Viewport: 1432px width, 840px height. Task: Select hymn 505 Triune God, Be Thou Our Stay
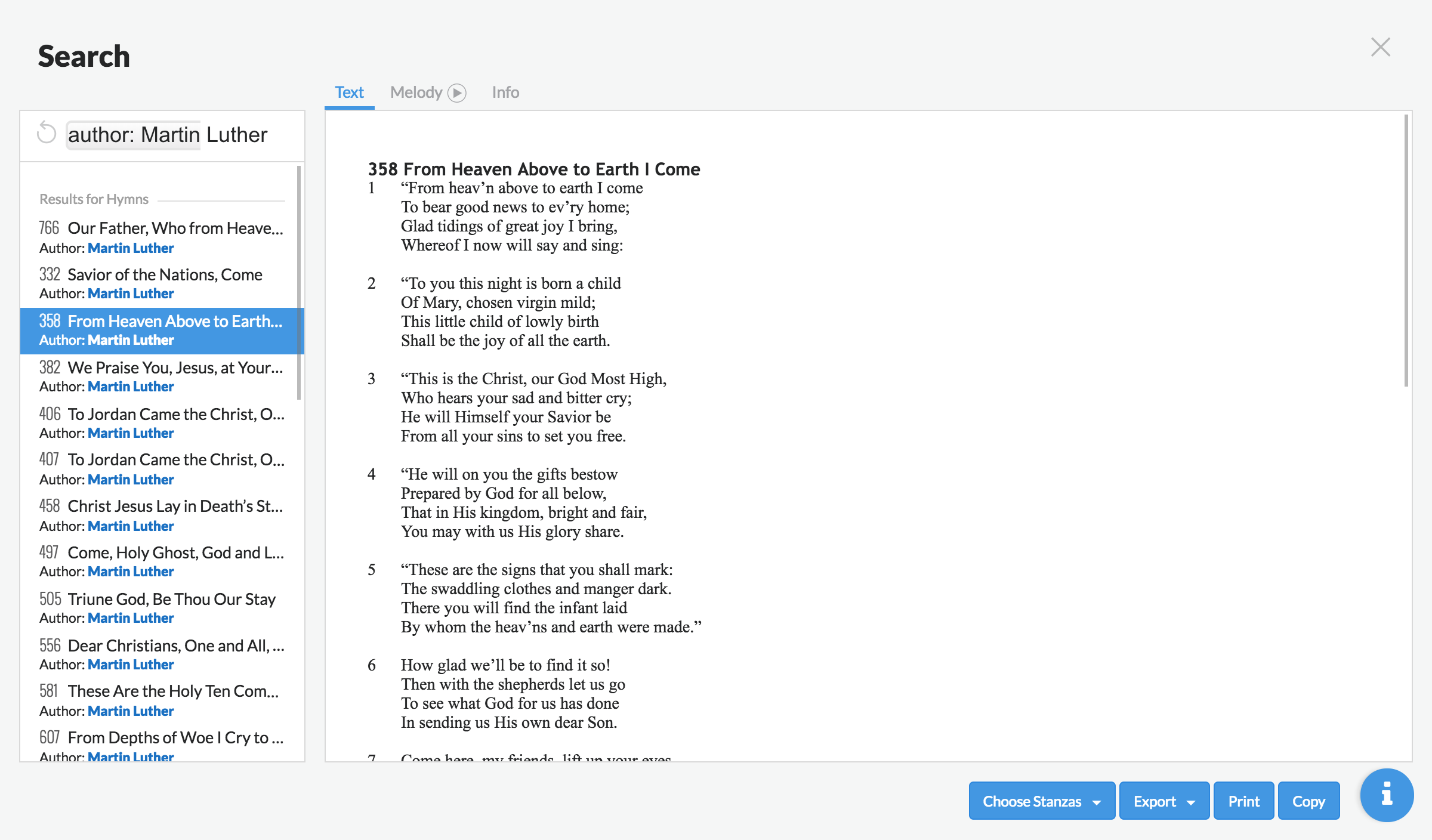[x=161, y=608]
